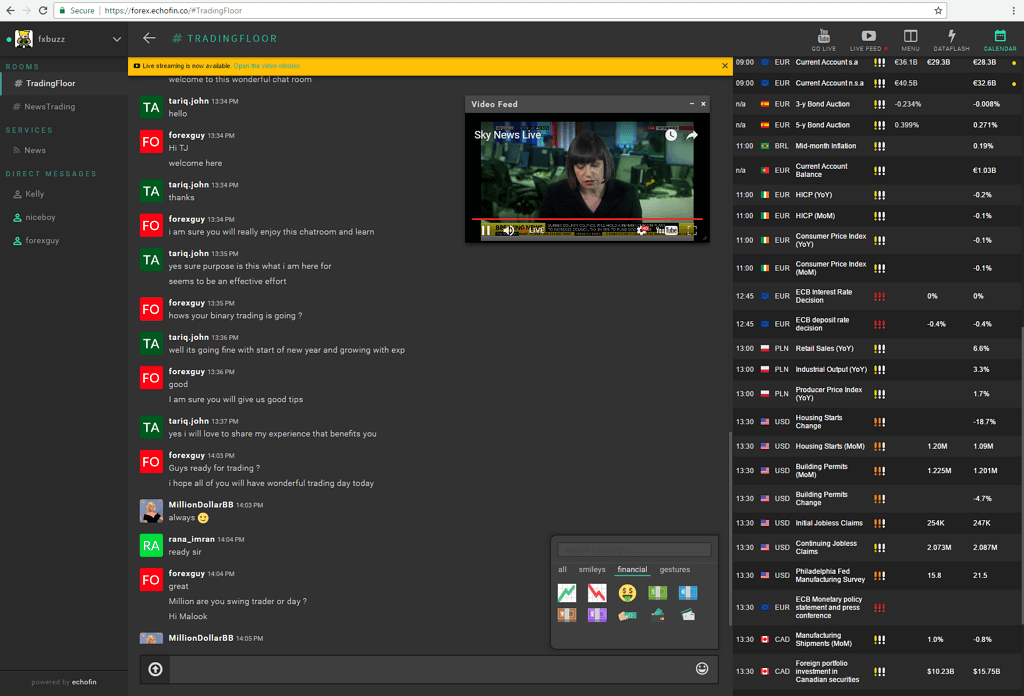The width and height of the screenshot is (1024, 696).
Task: Switch to the 'gestures' emoji tab
Action: [x=675, y=569]
